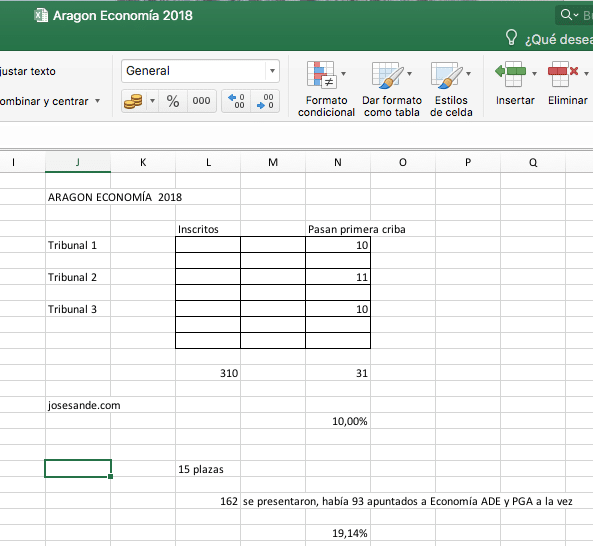Open Estilos de celda icon
Image resolution: width=593 pixels, height=546 pixels.
(447, 74)
